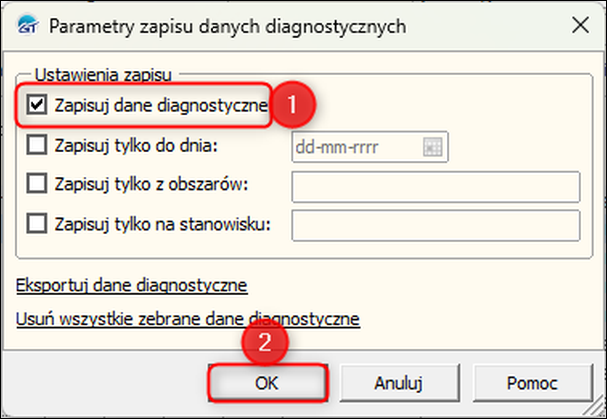Click the red step 1 badge
The image size is (607, 419).
(x=293, y=104)
